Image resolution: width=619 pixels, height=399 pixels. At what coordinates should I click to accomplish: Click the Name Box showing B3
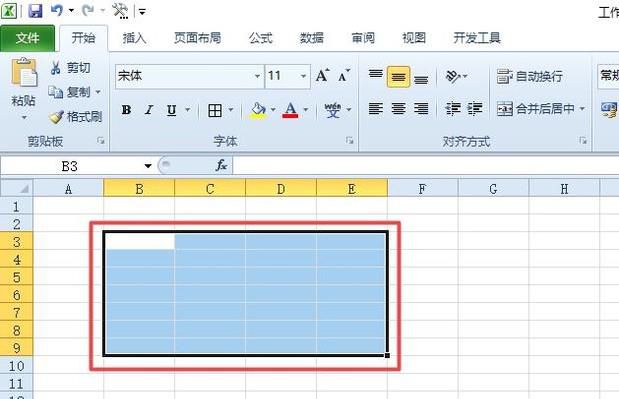pos(69,166)
